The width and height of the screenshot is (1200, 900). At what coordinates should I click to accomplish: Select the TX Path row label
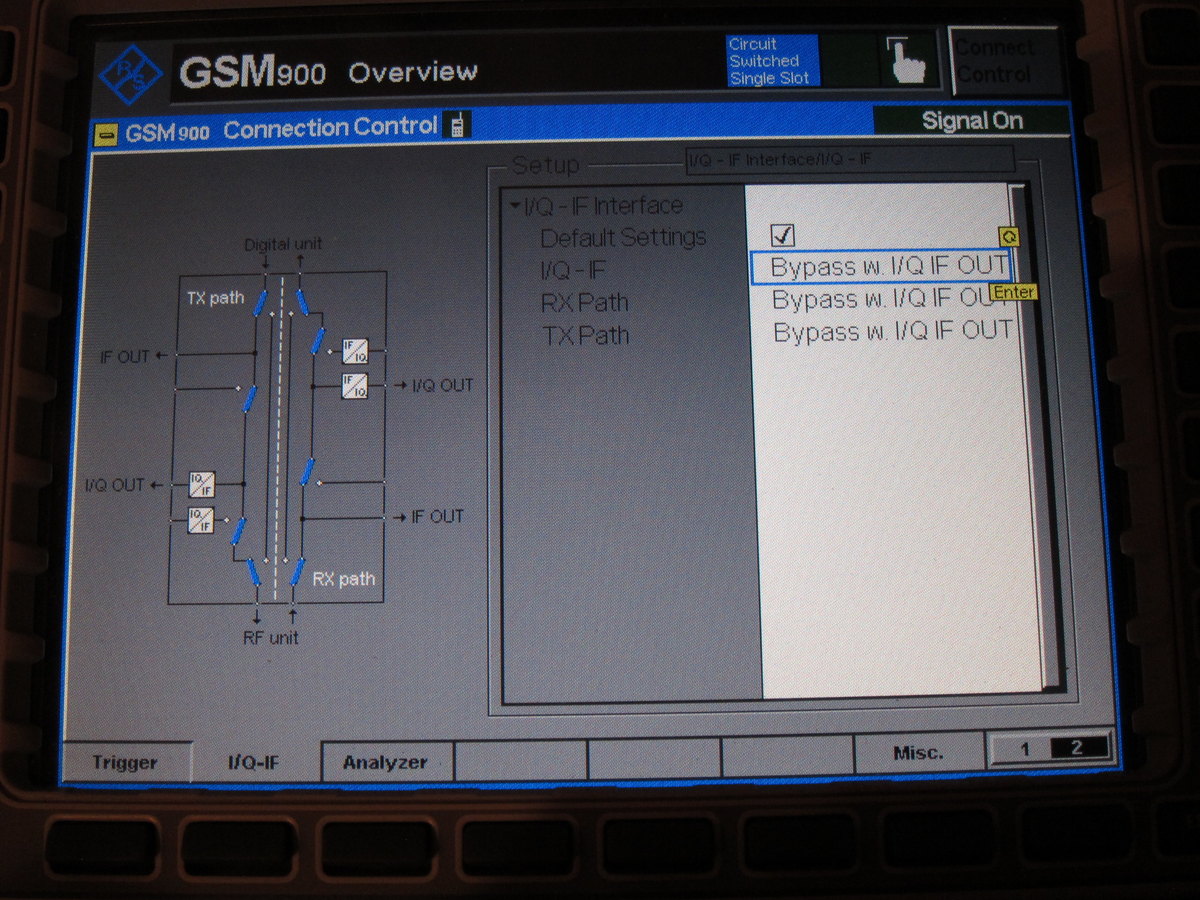[x=586, y=335]
